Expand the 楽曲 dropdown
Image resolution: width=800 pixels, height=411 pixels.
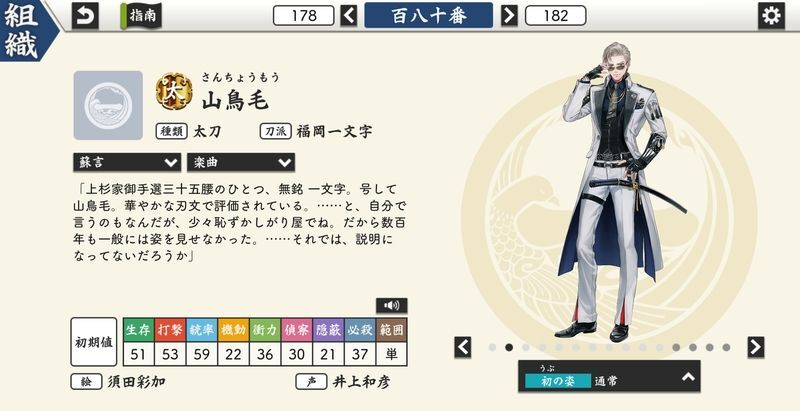241,162
